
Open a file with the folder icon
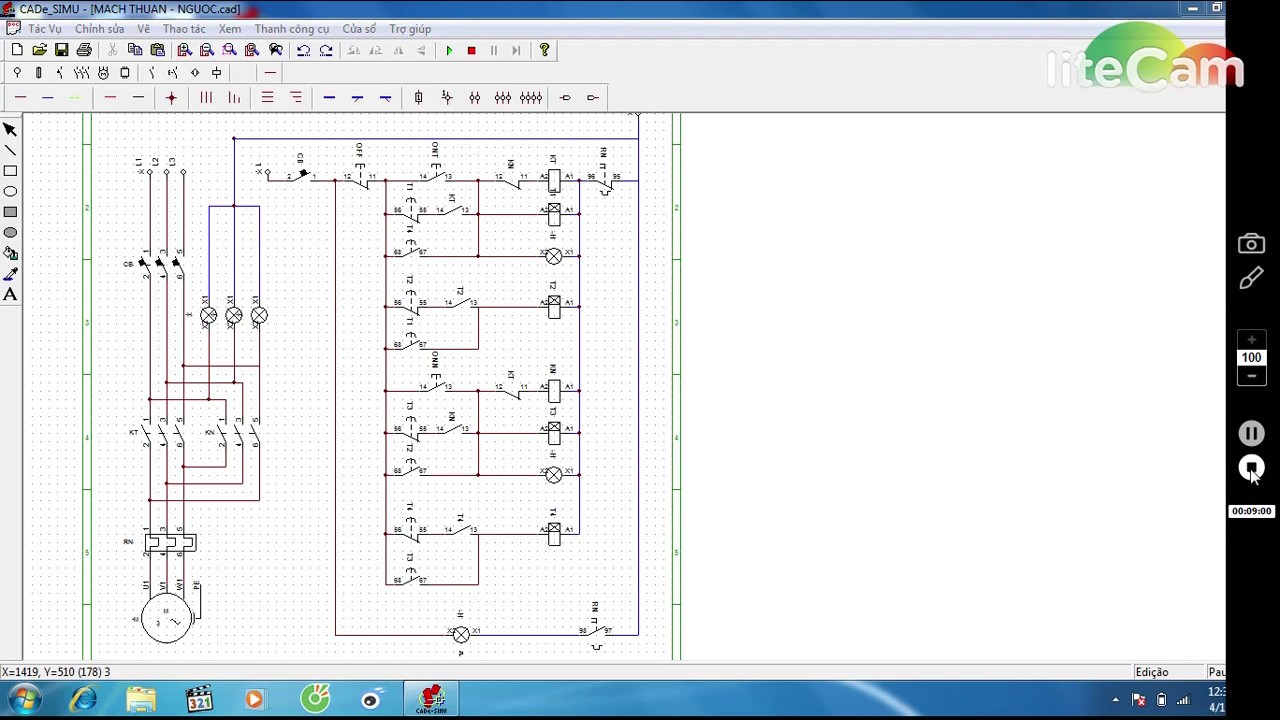pyautogui.click(x=39, y=50)
